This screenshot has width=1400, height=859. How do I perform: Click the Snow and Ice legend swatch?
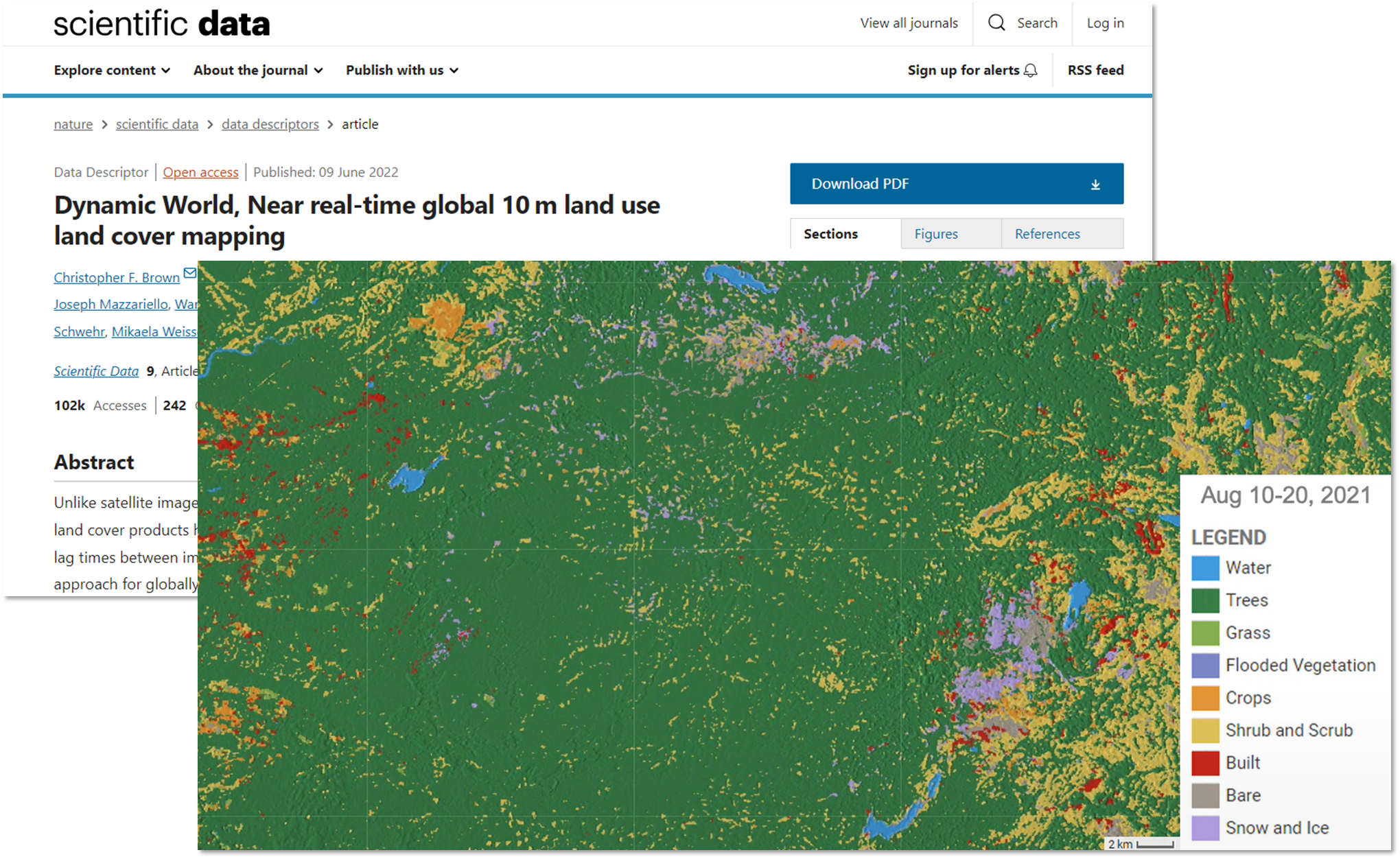coord(1205,828)
